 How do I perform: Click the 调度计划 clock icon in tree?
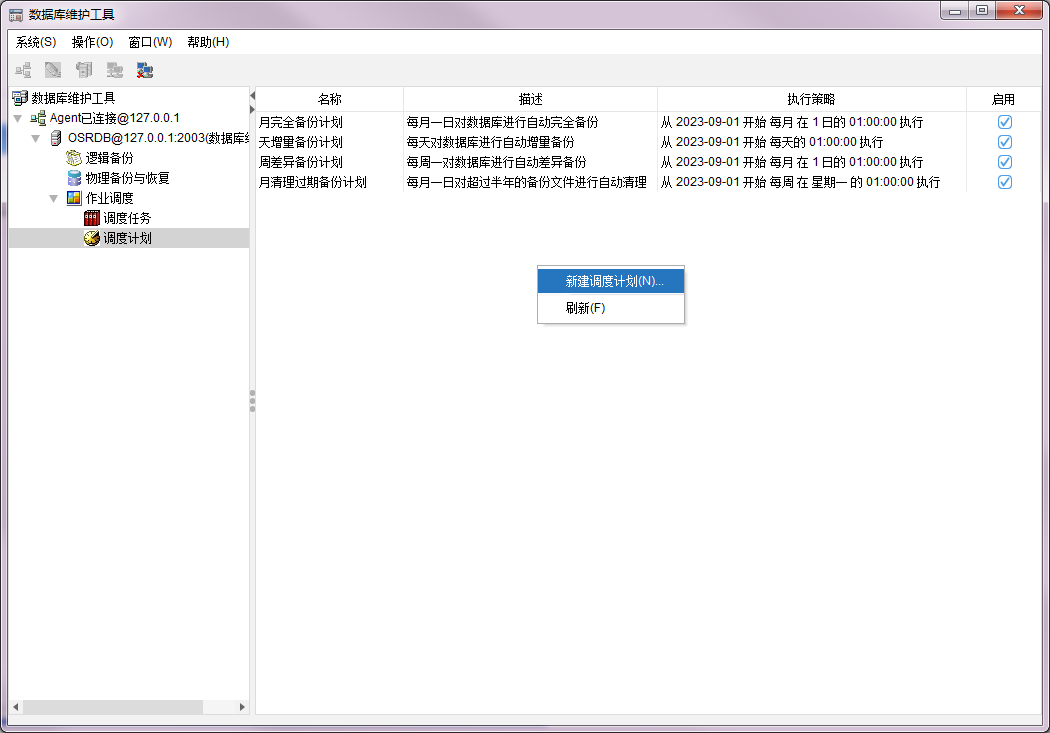(92, 238)
